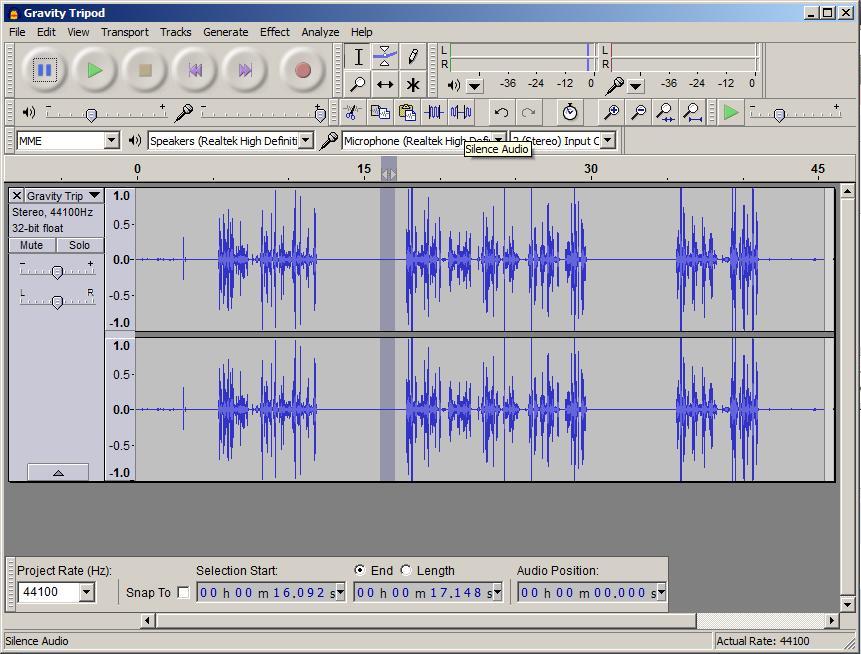Click the track gain slider handle
Screen dimensions: 861x654
tap(57, 272)
